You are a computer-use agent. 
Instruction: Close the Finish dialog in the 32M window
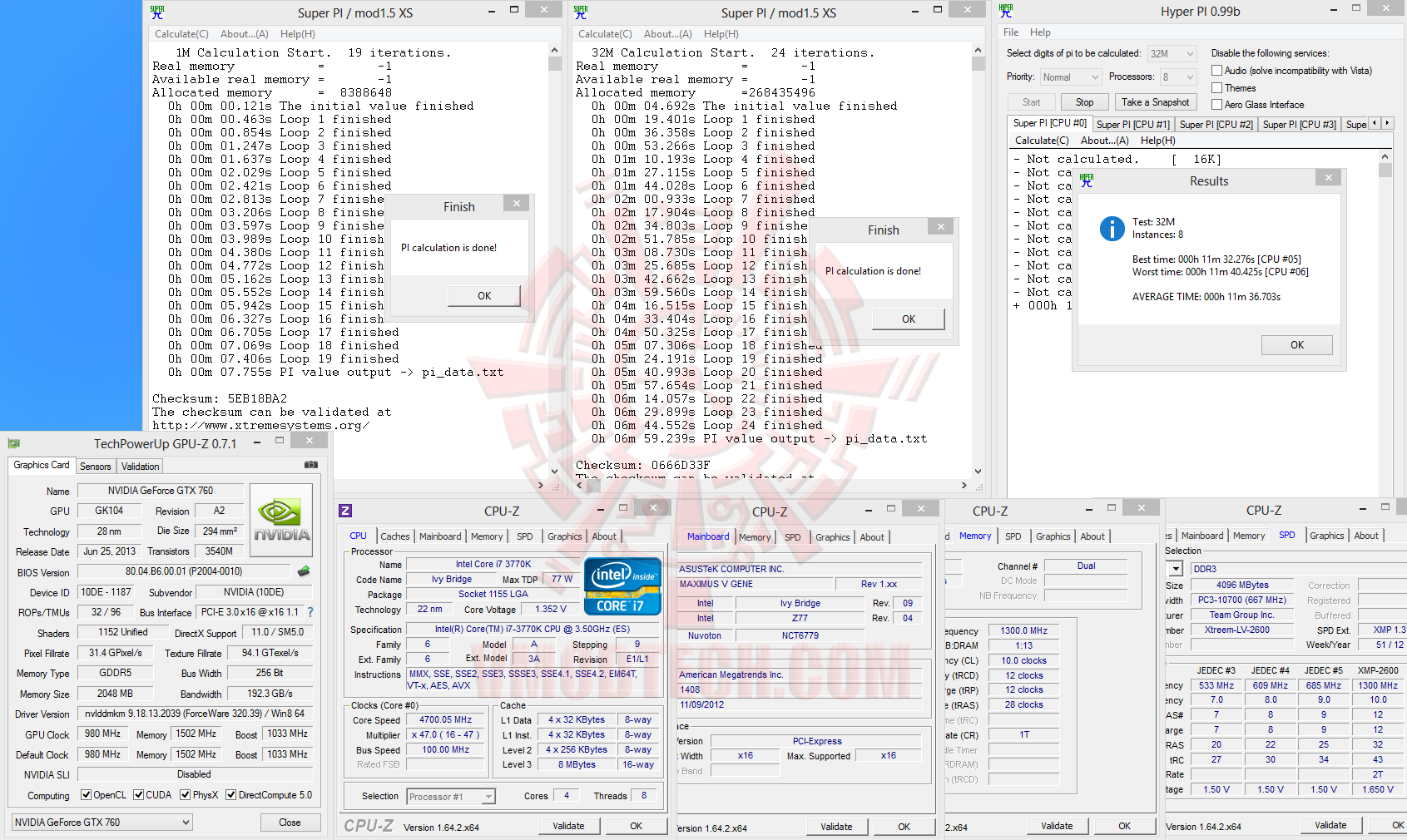coord(941,226)
